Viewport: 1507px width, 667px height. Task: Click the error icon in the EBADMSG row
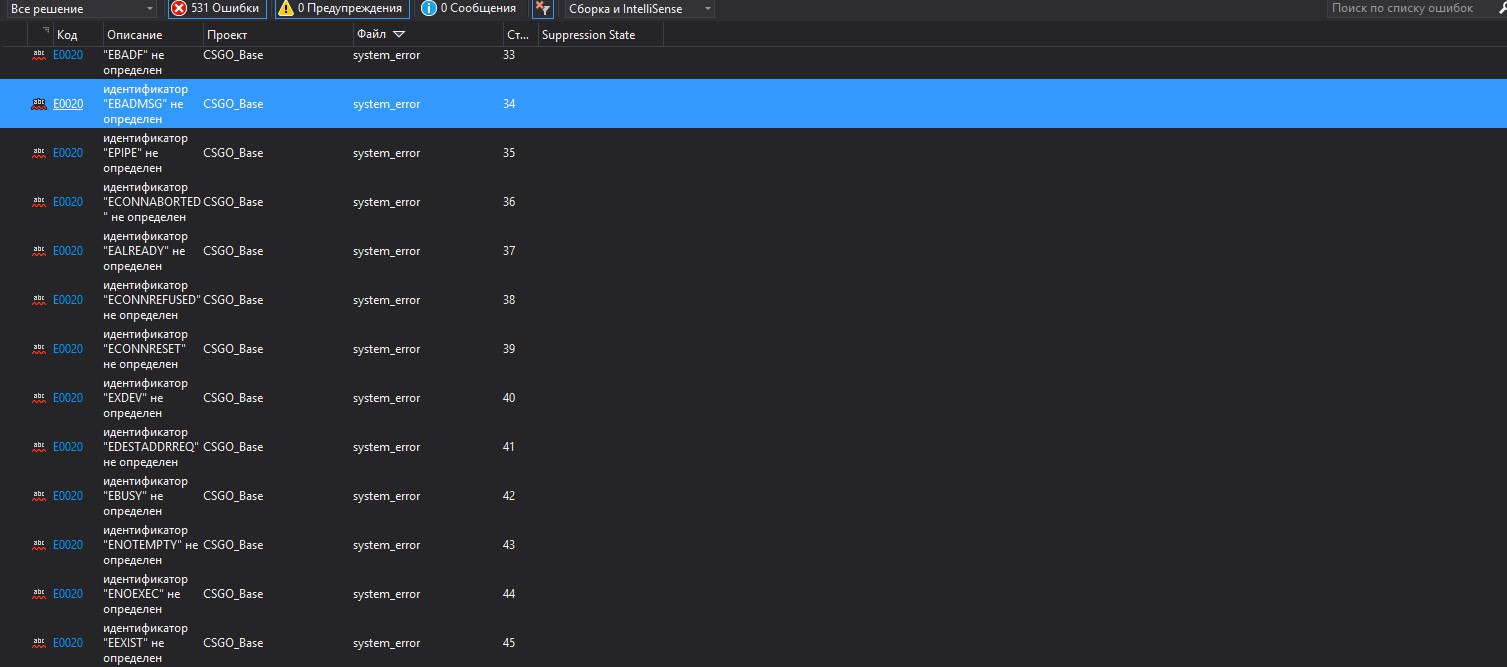[x=40, y=104]
